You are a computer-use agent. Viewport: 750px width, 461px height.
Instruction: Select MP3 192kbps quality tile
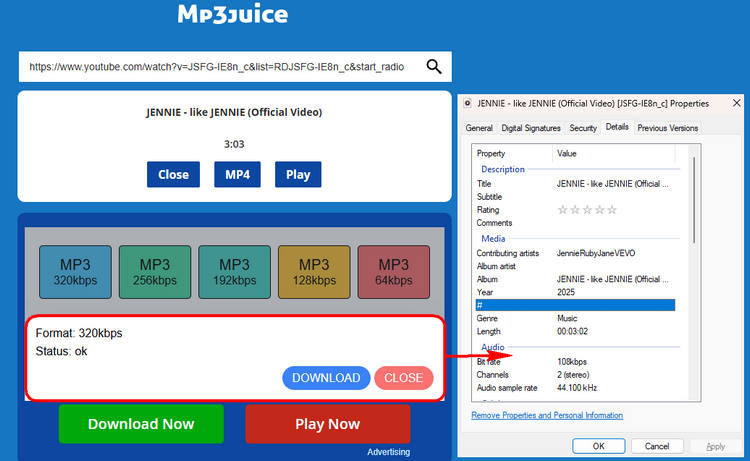234,272
